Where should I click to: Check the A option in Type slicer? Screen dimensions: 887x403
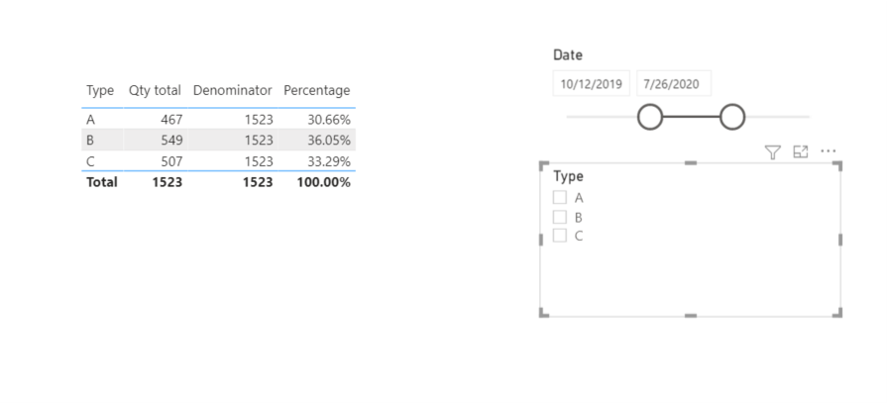(559, 198)
